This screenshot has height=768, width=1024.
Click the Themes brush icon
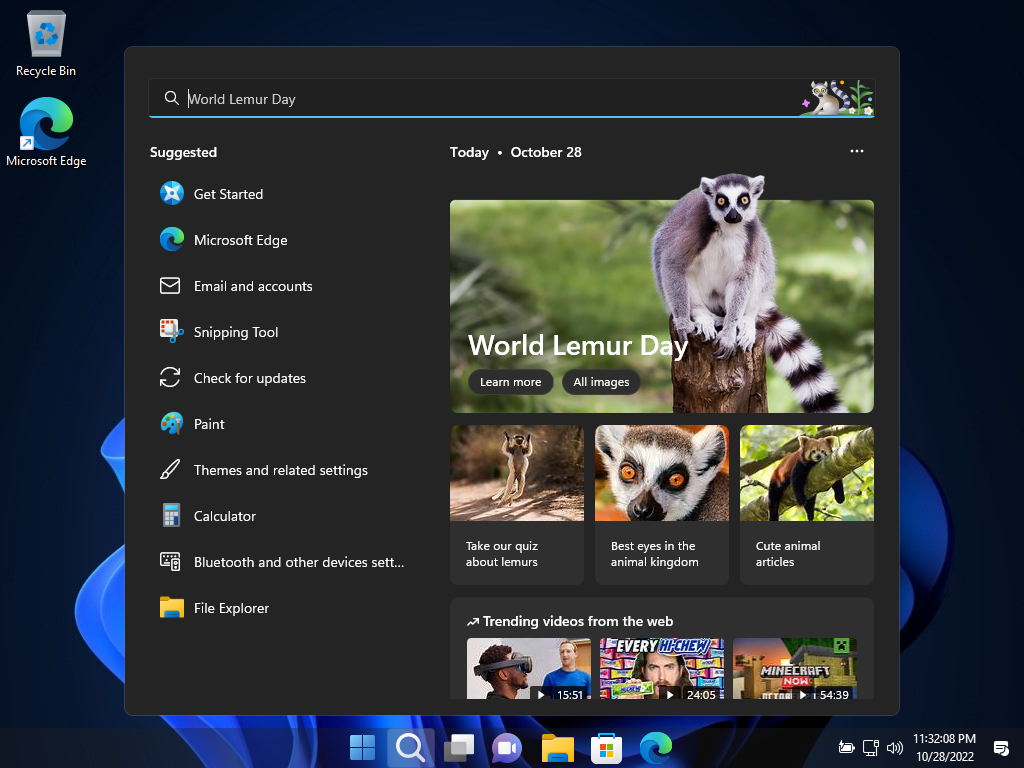click(x=170, y=470)
